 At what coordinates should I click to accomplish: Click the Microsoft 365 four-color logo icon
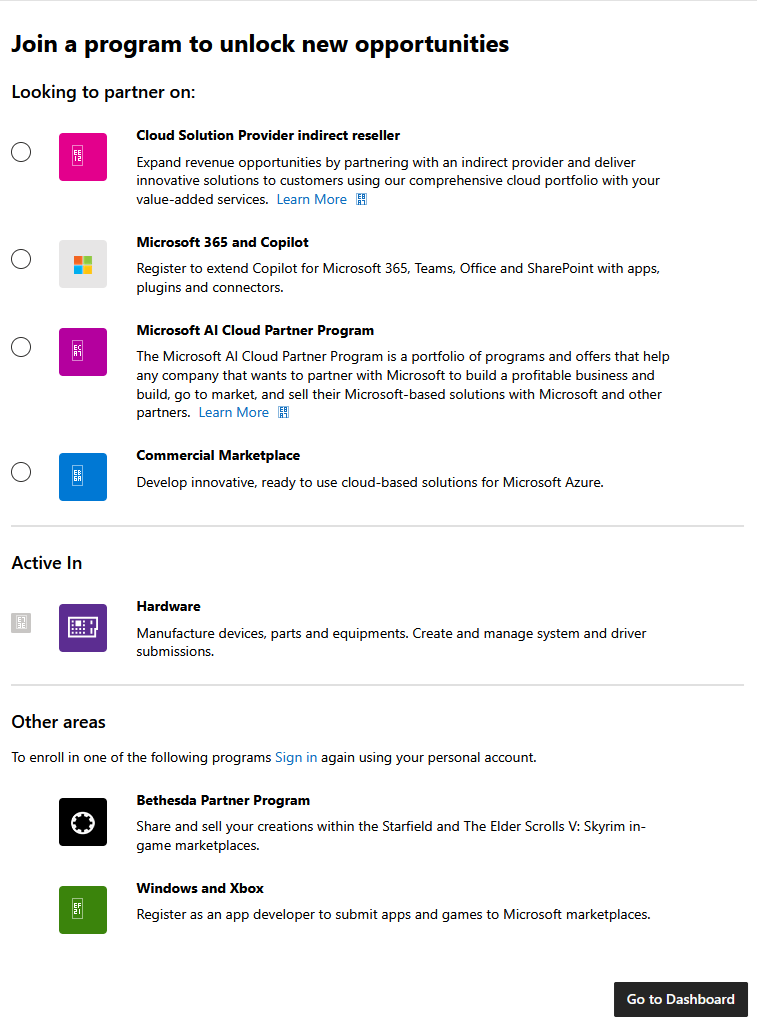coord(82,264)
